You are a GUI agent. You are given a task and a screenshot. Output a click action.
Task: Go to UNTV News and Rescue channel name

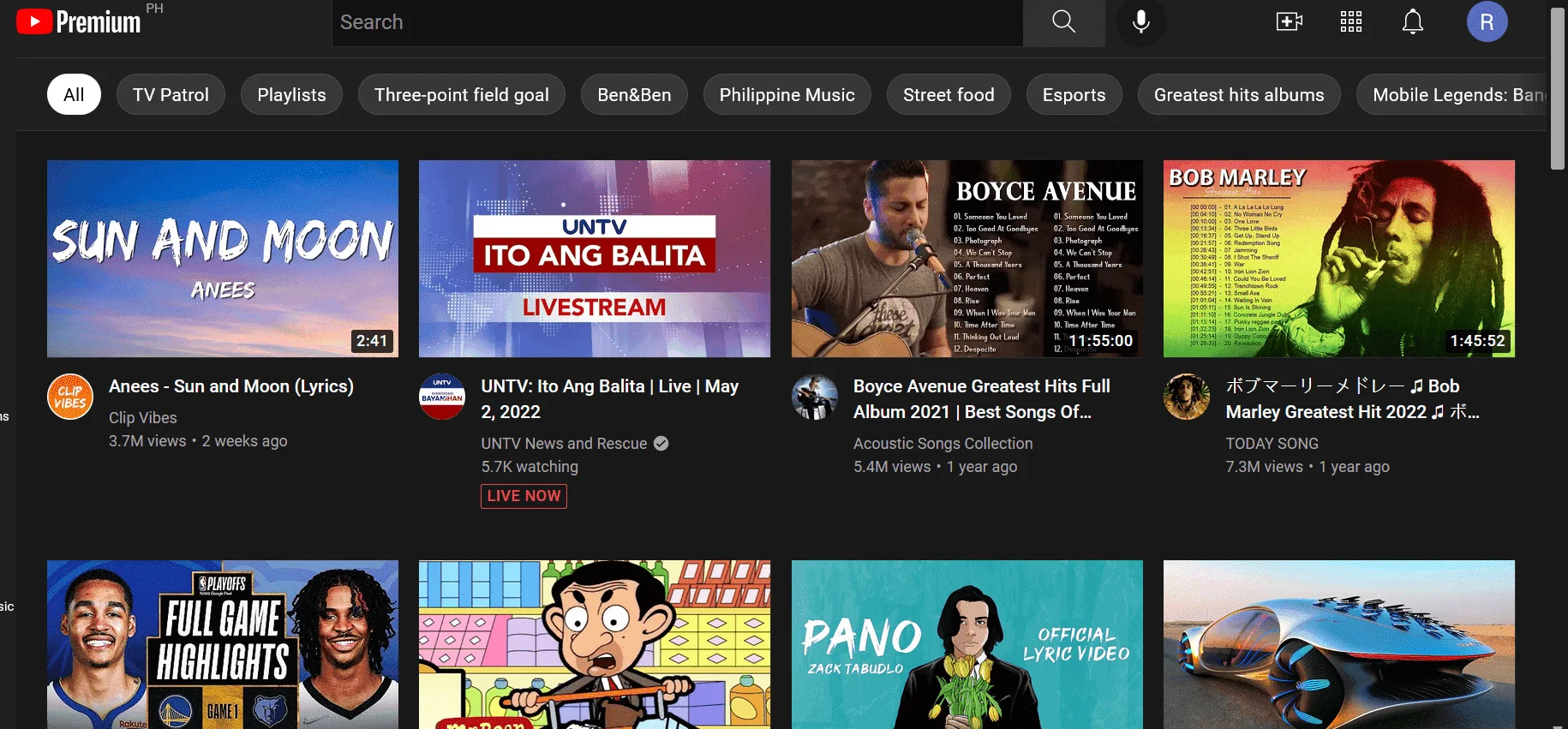(x=564, y=444)
